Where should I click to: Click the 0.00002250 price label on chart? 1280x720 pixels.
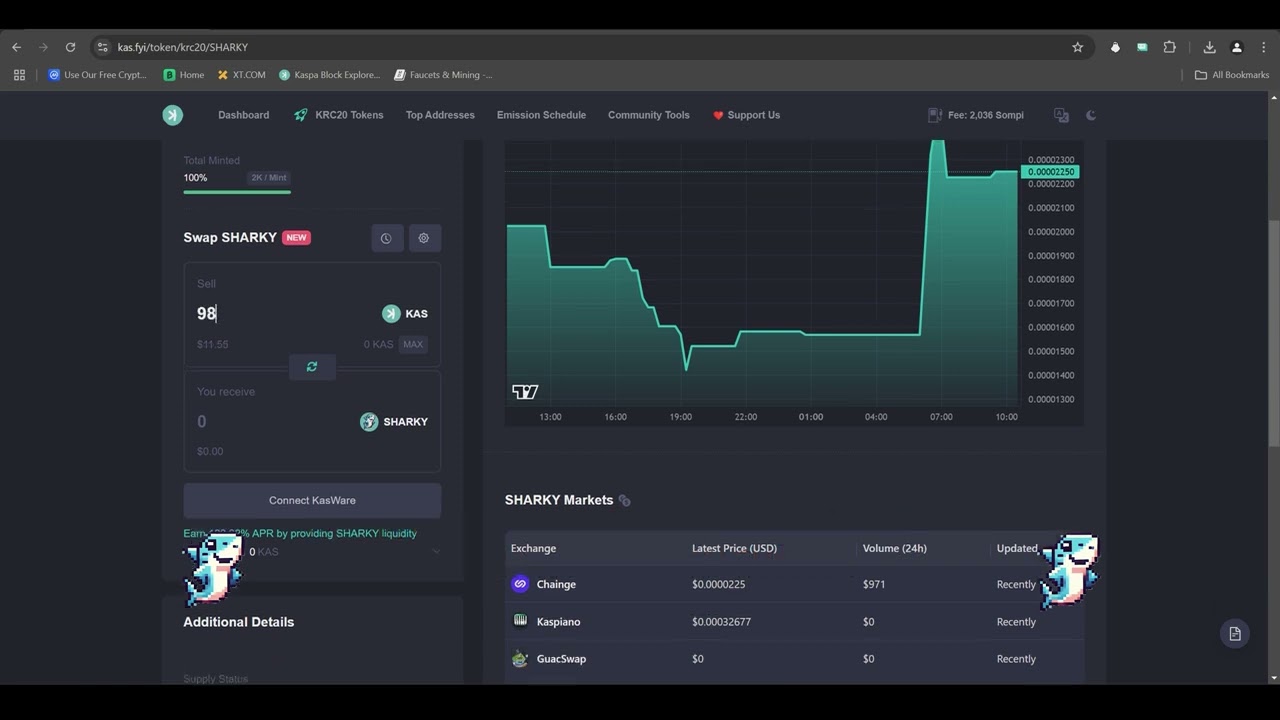click(x=1050, y=172)
